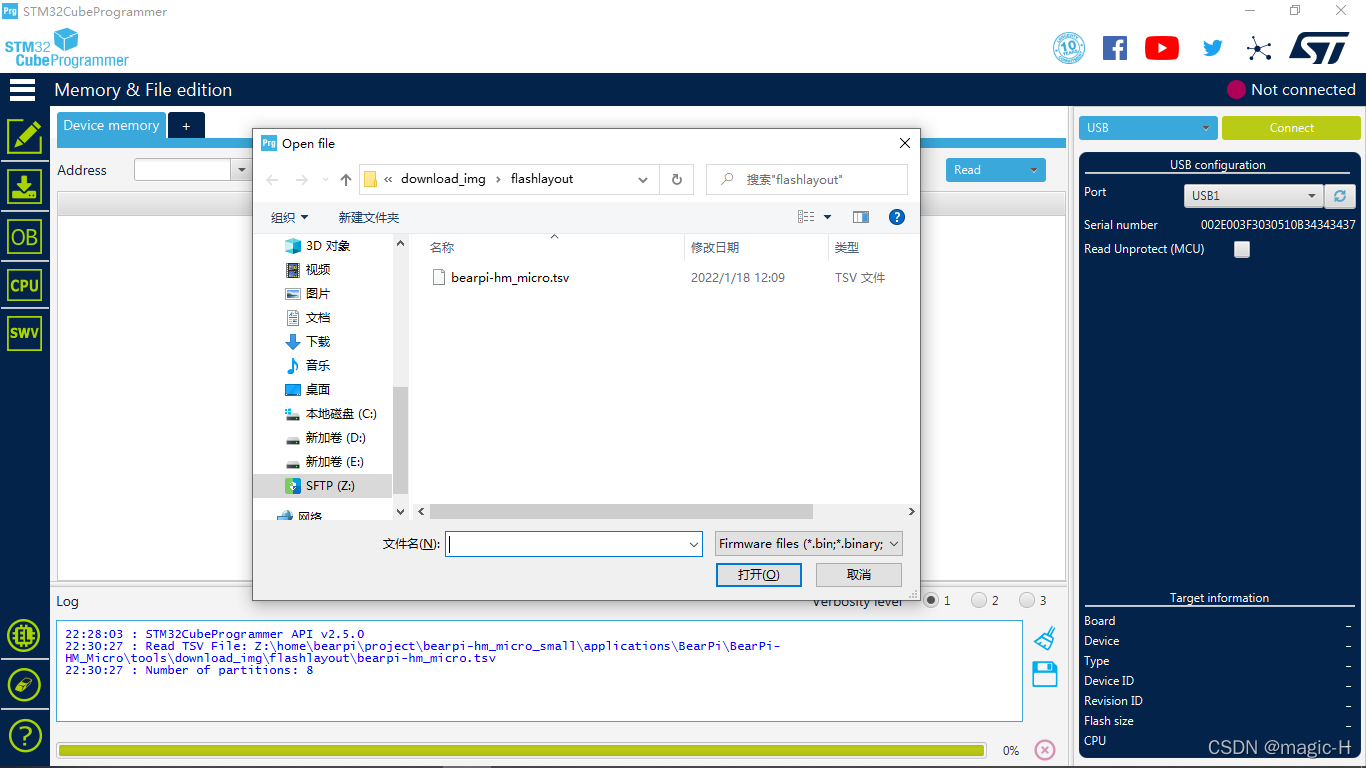The width and height of the screenshot is (1366, 768).
Task: Toggle Read Unprotect (MCU) checkbox
Action: point(1242,250)
